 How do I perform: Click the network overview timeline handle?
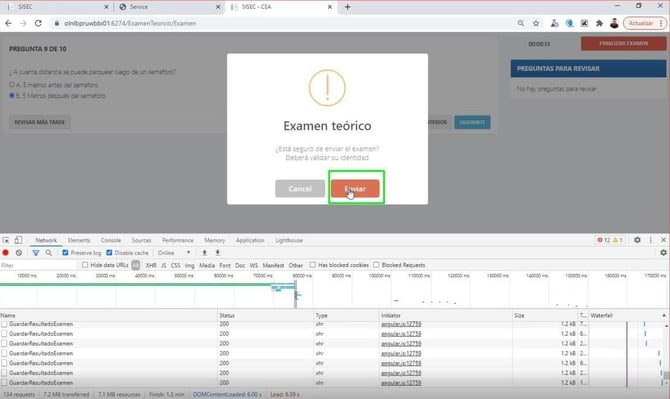pyautogui.click(x=295, y=294)
